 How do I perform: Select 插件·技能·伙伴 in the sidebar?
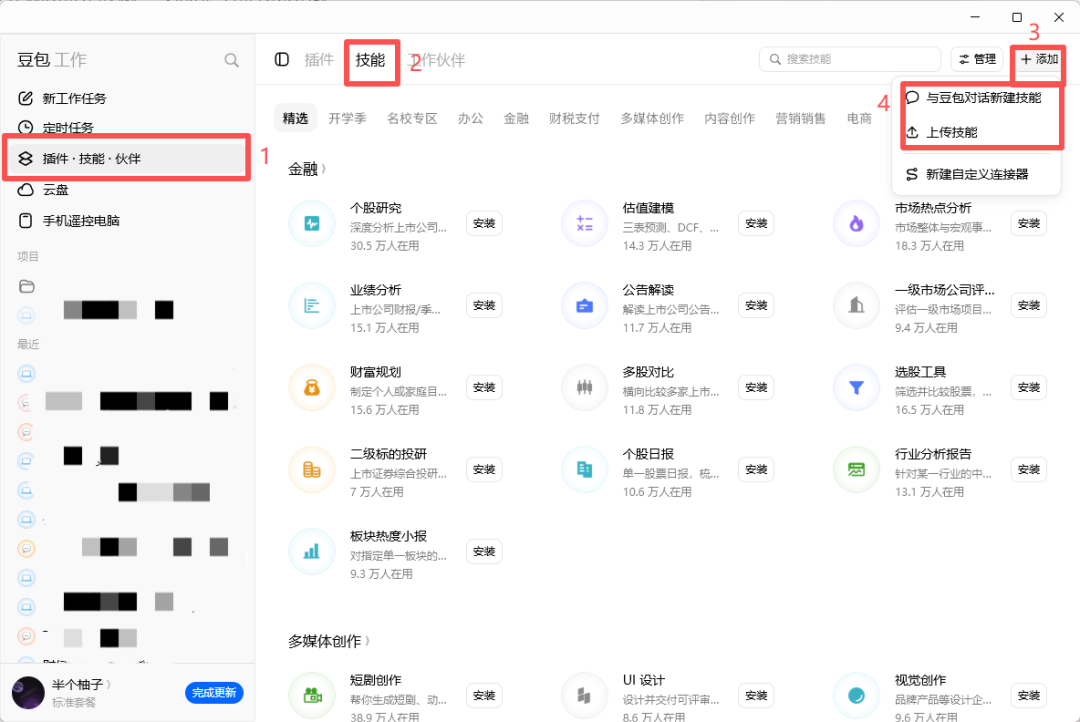pos(127,158)
